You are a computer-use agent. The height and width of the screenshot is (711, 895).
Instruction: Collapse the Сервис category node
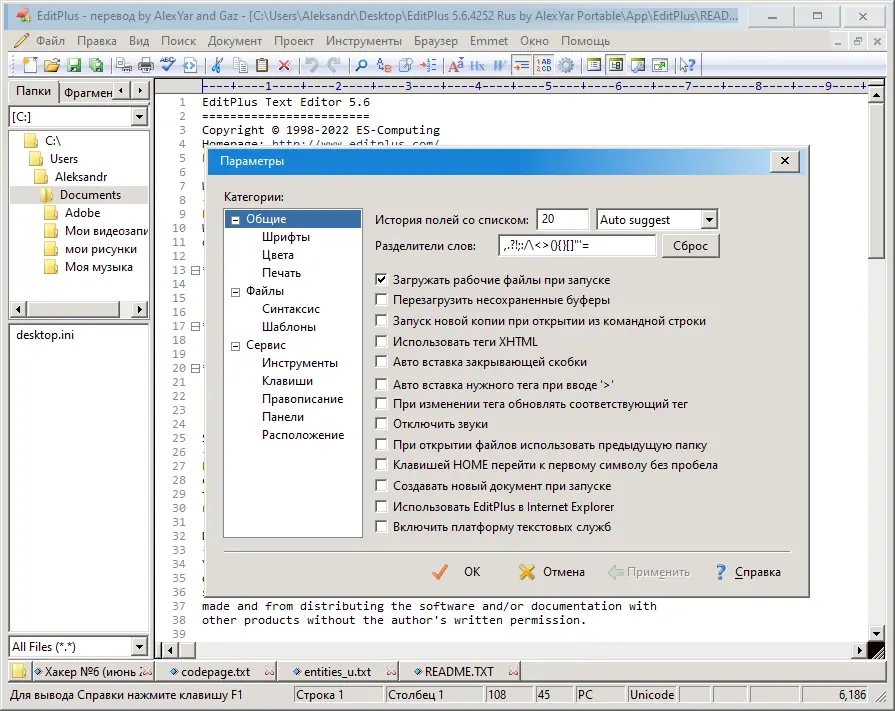tap(235, 346)
